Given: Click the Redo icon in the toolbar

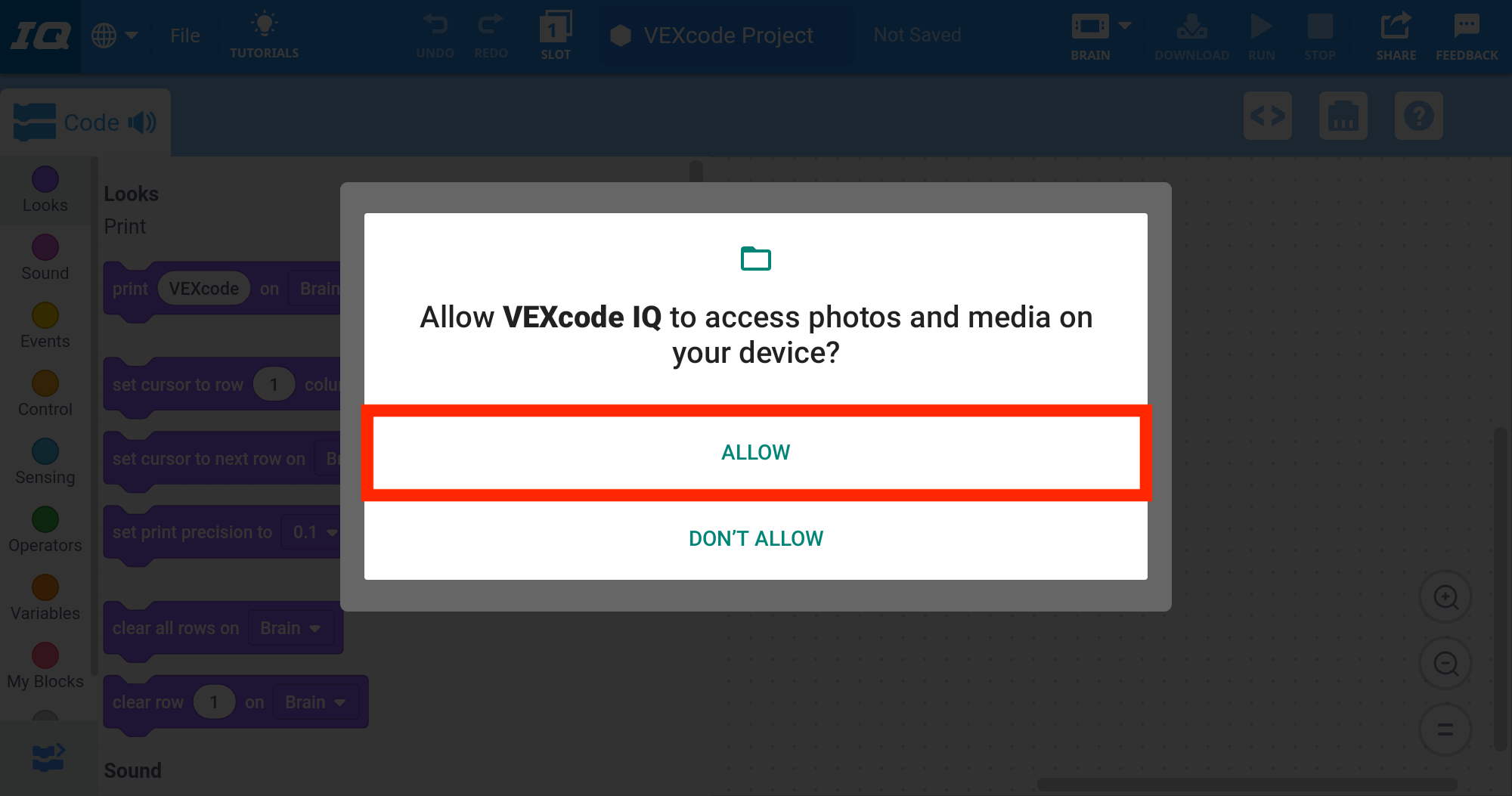Looking at the screenshot, I should point(491,34).
